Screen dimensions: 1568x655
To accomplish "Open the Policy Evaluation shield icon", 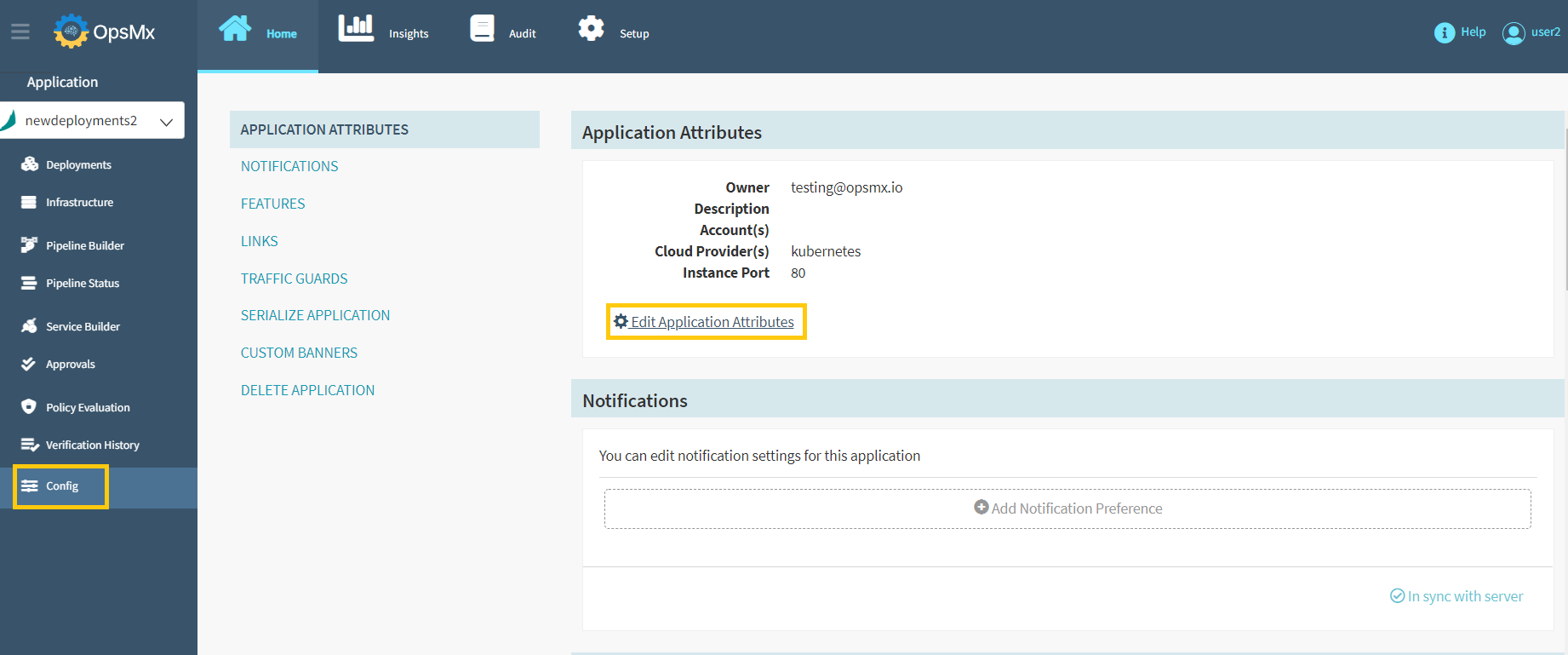I will [29, 407].
